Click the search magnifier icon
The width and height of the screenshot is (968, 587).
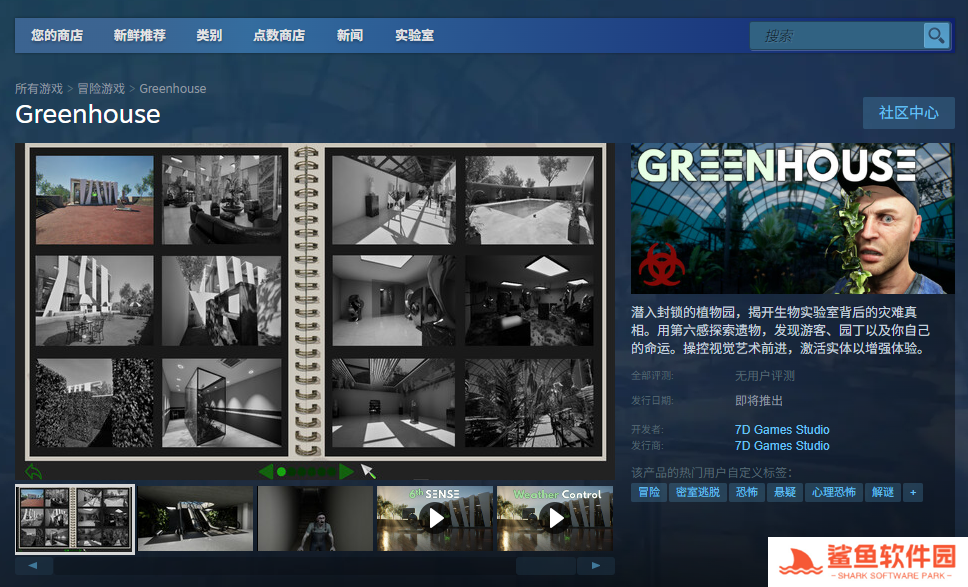[x=936, y=36]
